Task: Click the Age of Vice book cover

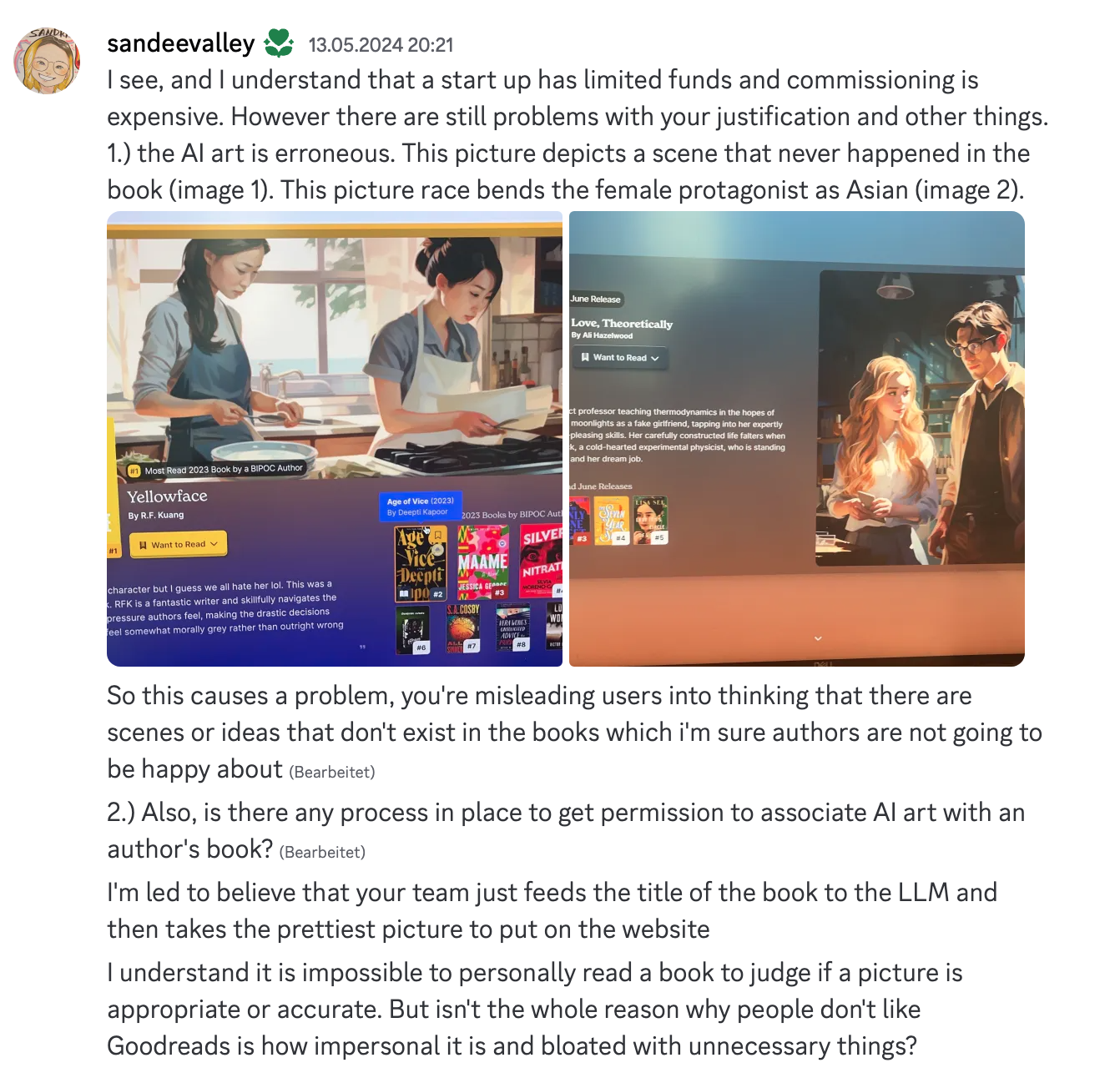Action: tap(421, 563)
